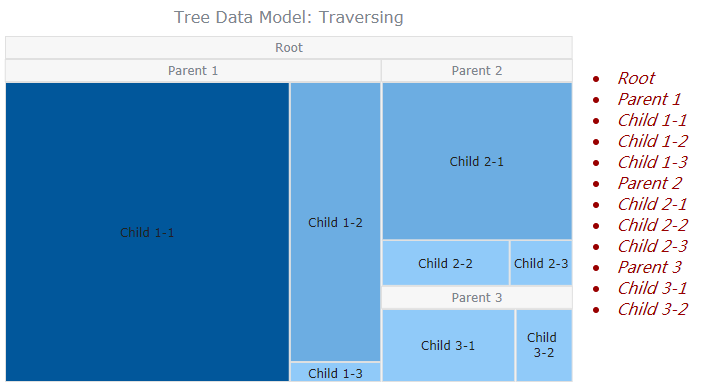Drill into the Parent 3 header
The image size is (701, 392).
click(477, 298)
